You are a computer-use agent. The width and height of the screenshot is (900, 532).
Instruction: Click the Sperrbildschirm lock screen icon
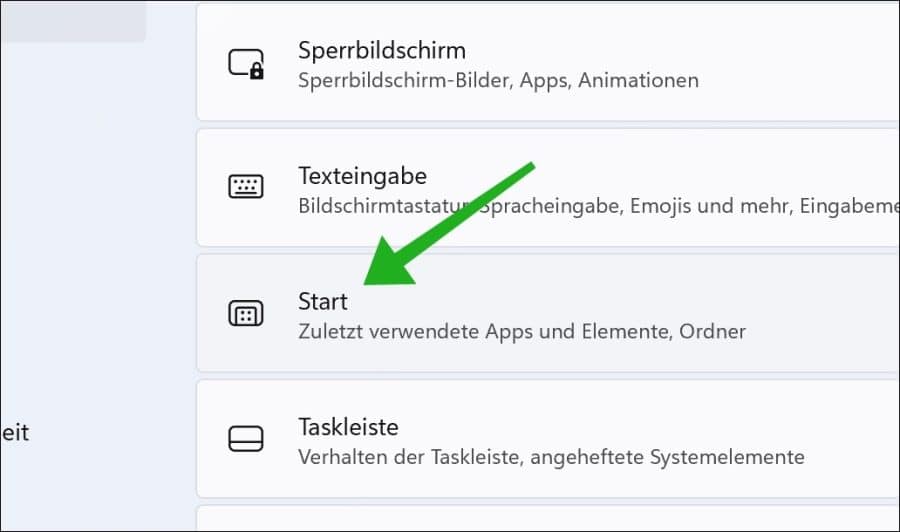pos(246,64)
